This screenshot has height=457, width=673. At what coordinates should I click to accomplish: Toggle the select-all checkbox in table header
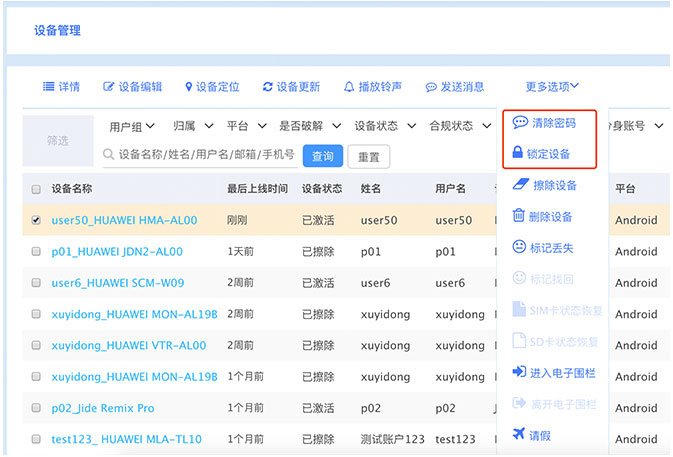coord(36,189)
